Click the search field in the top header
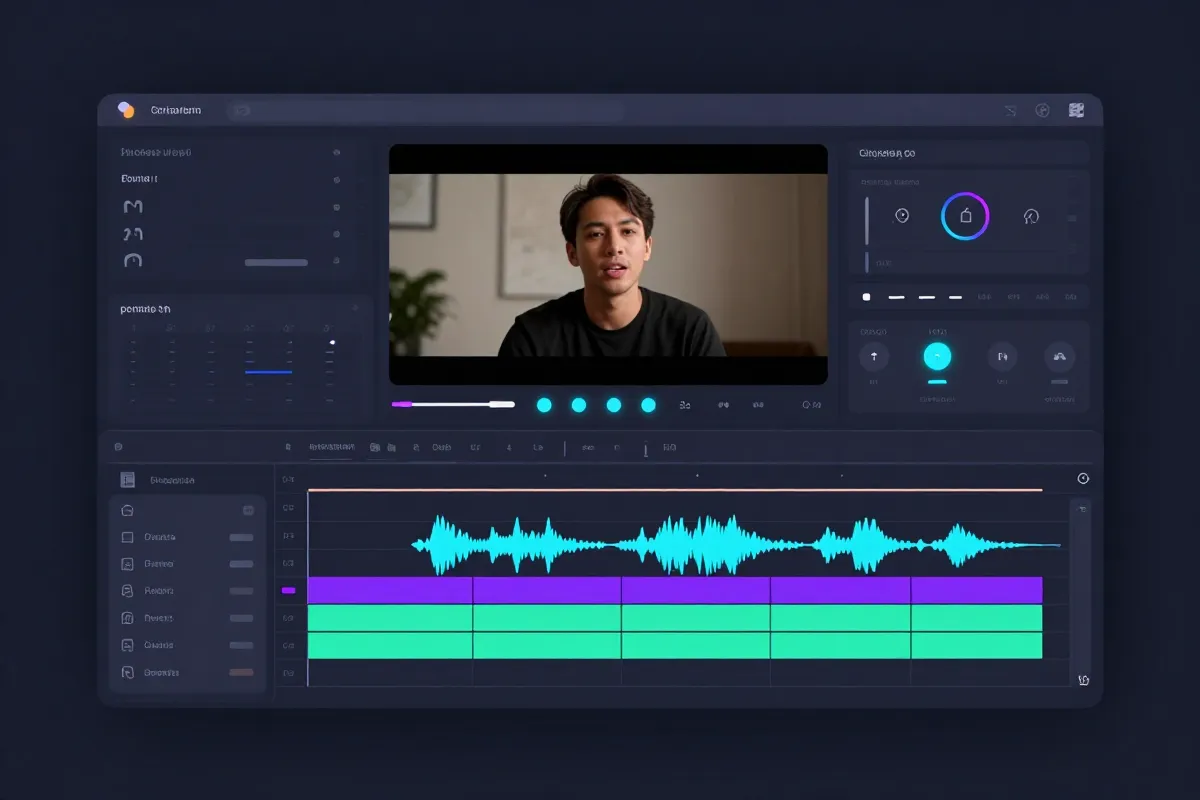1200x800 pixels. point(425,110)
